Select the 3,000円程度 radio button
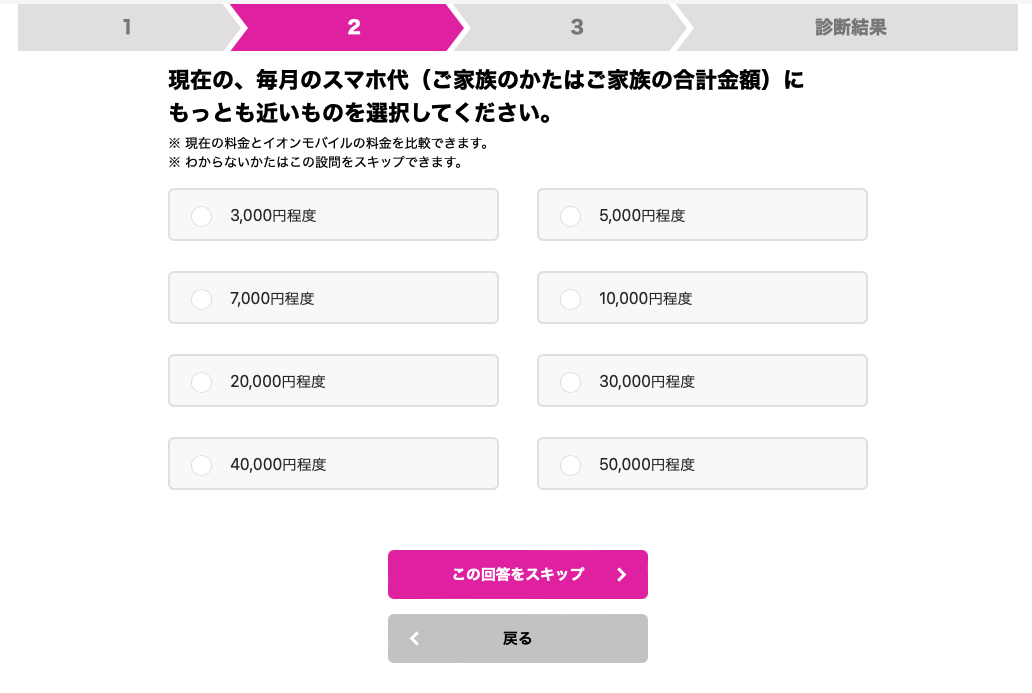The image size is (1032, 693). coord(201,216)
